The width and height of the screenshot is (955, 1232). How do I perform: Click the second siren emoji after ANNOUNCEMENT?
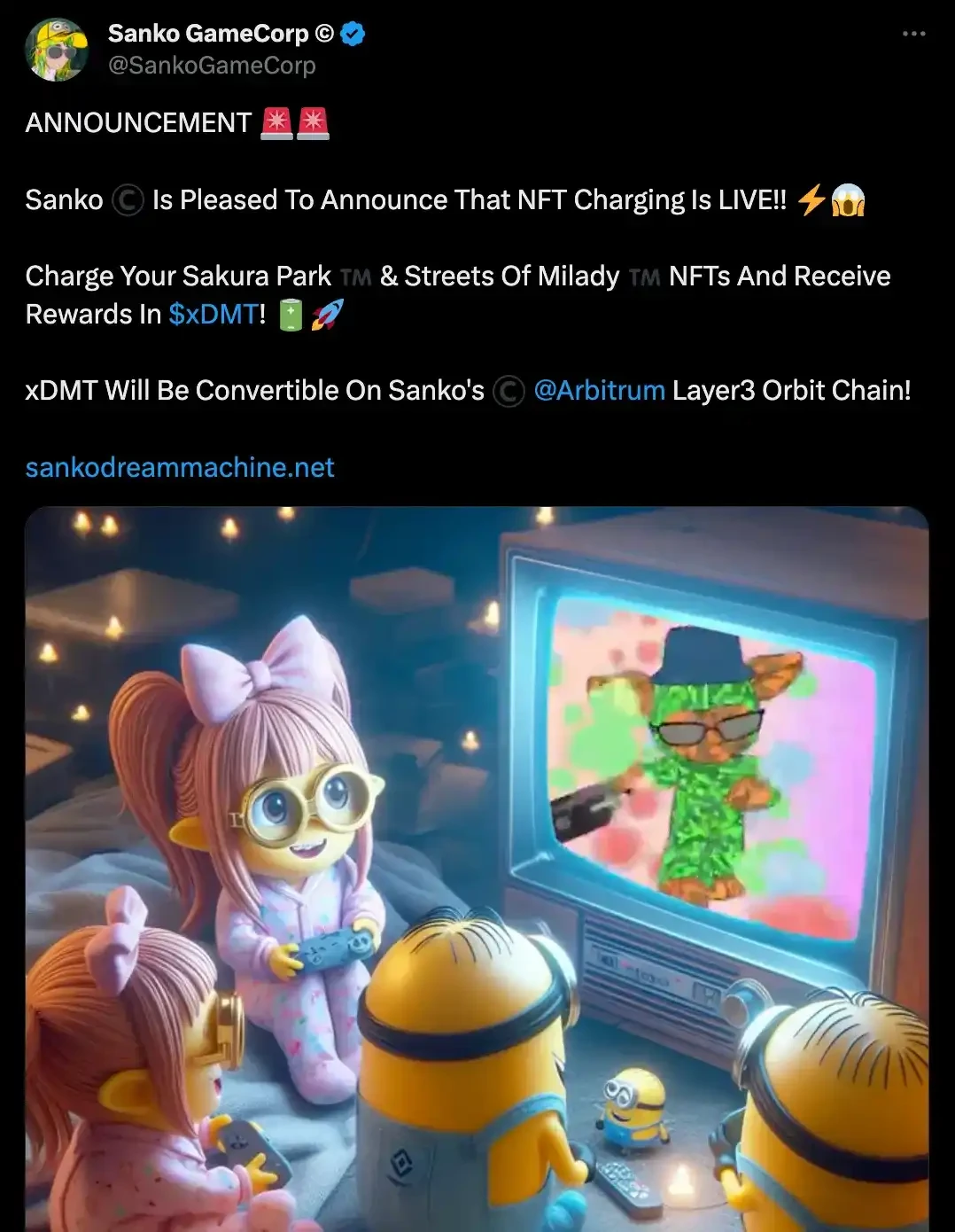tap(313, 123)
